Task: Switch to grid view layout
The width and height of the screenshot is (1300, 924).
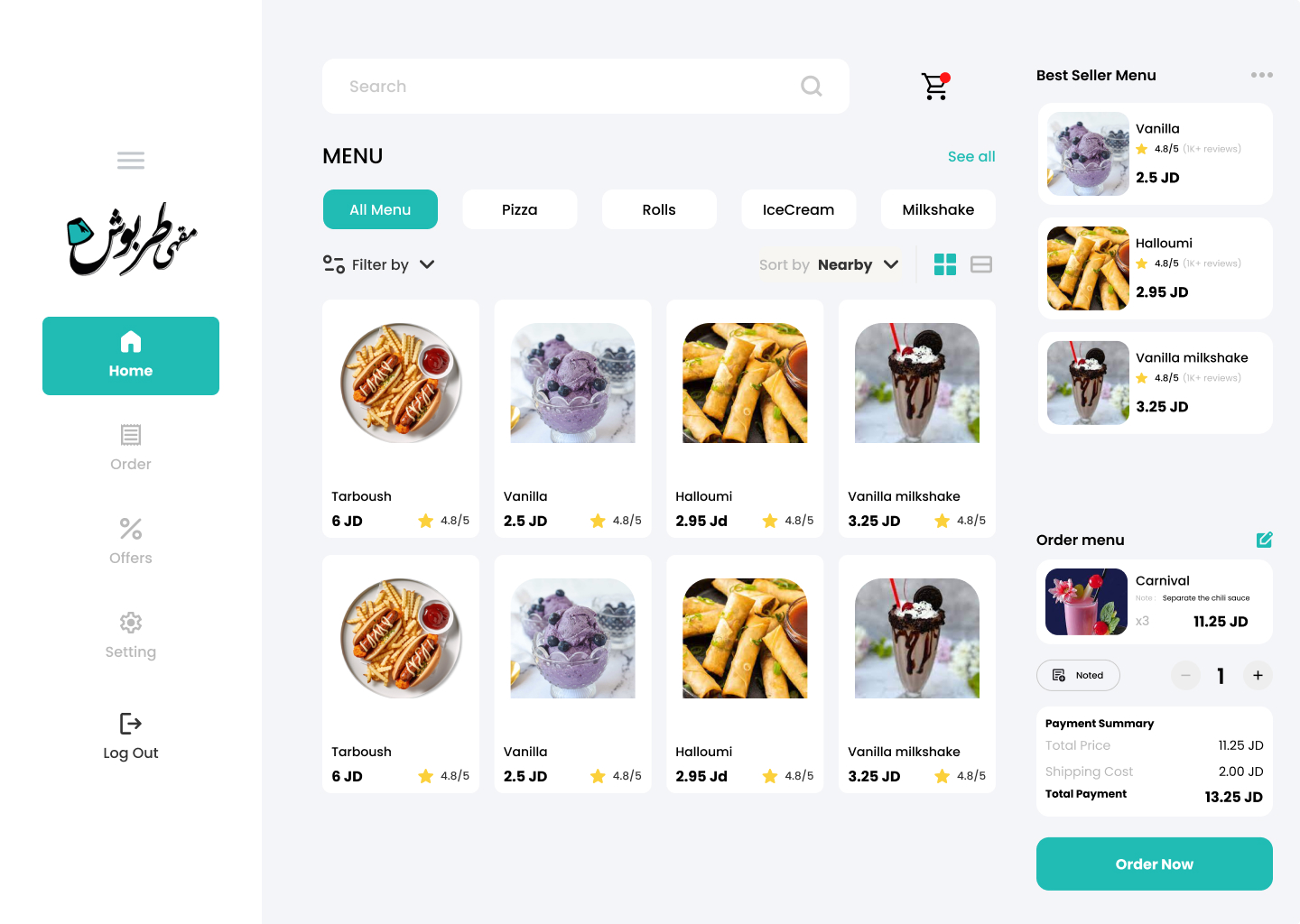Action: 945,264
